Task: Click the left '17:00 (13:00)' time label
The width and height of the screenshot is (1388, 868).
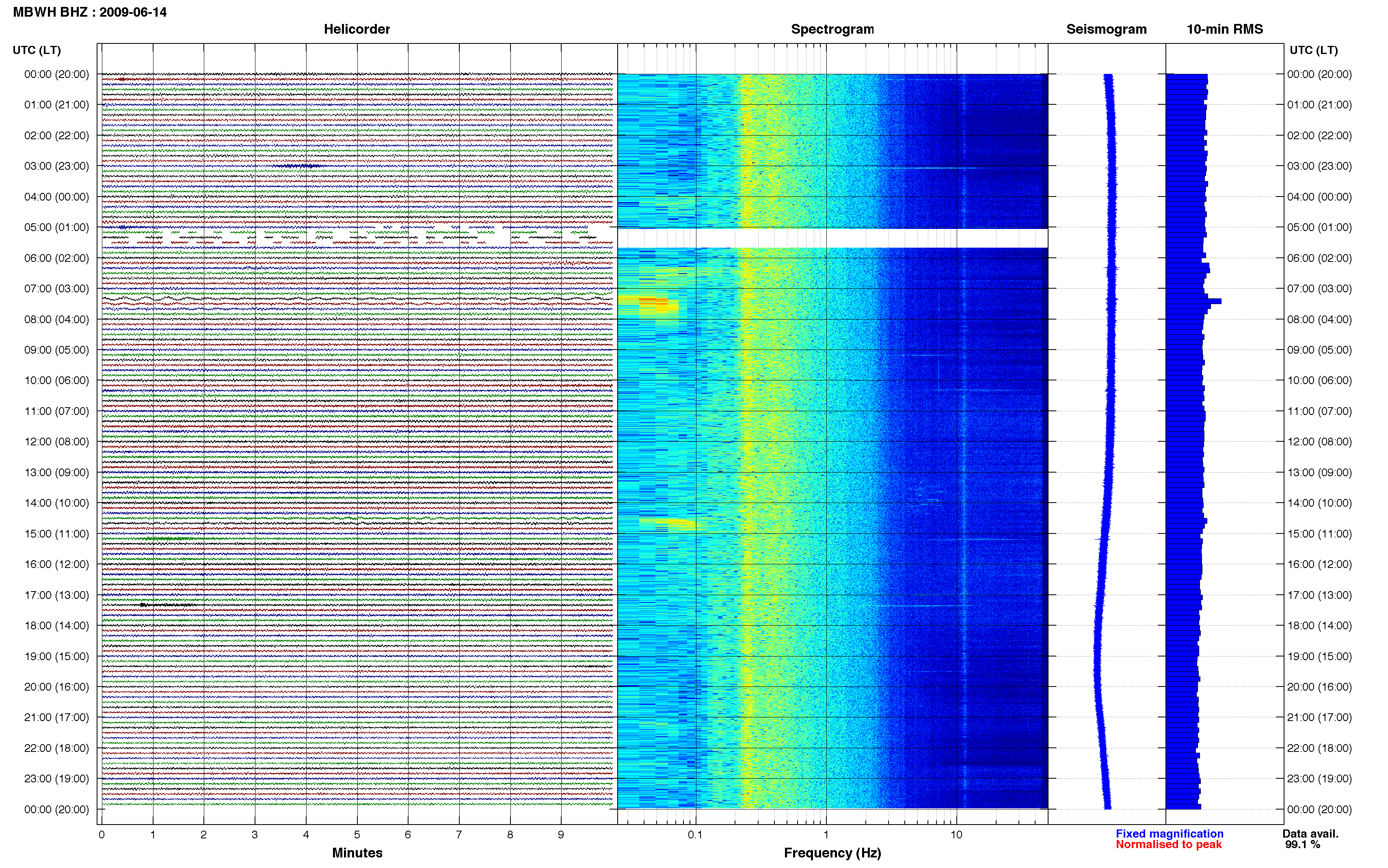Action: coord(56,595)
